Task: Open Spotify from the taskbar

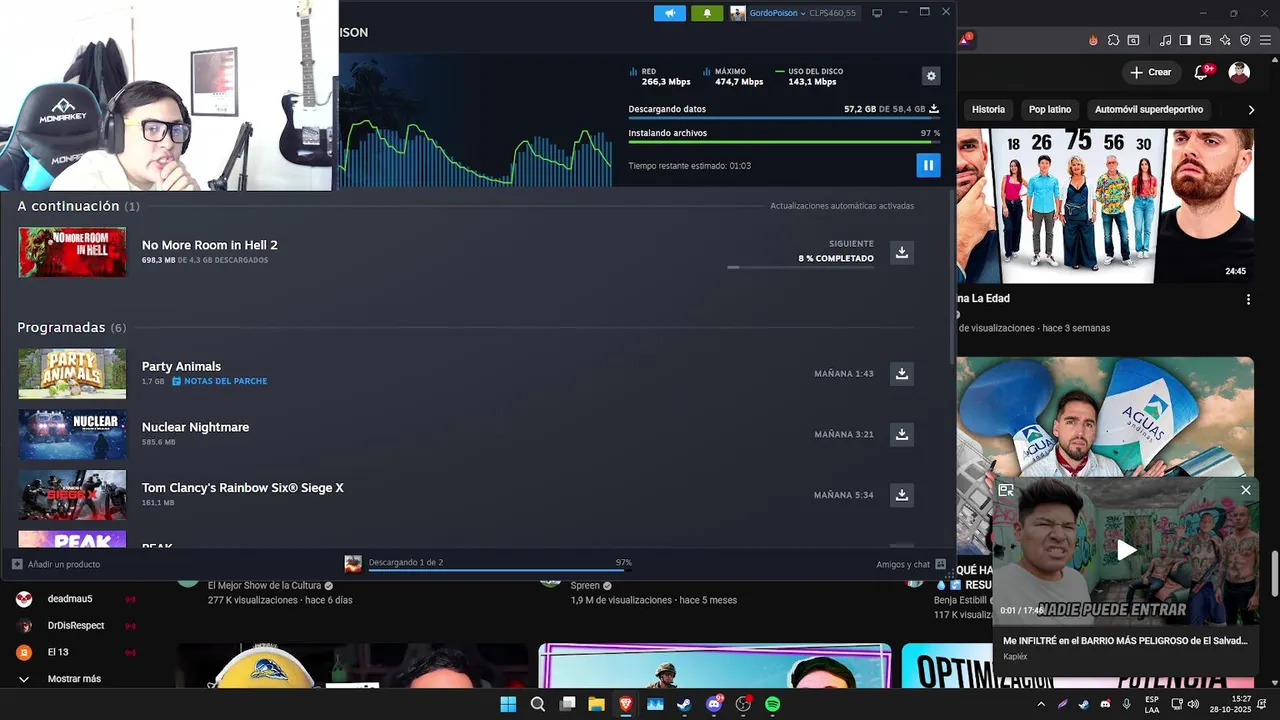Action: [x=772, y=704]
